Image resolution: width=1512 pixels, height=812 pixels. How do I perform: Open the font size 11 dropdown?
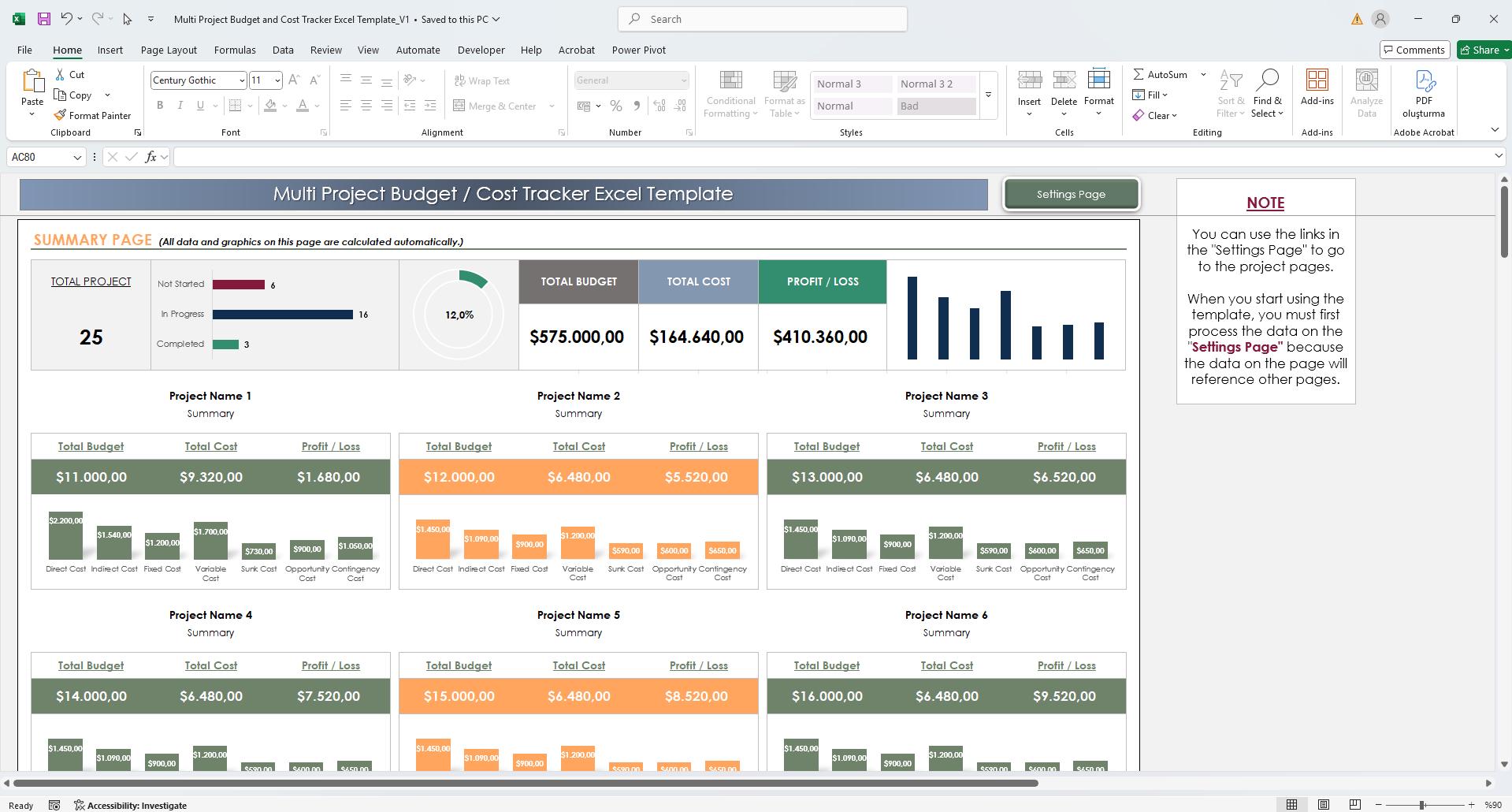coord(277,80)
